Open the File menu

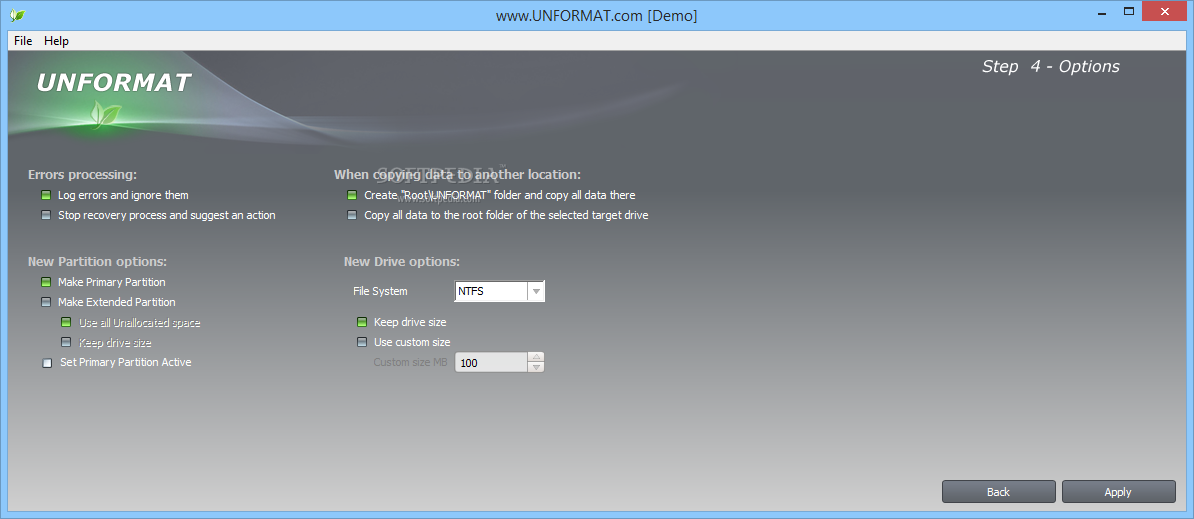(23, 41)
